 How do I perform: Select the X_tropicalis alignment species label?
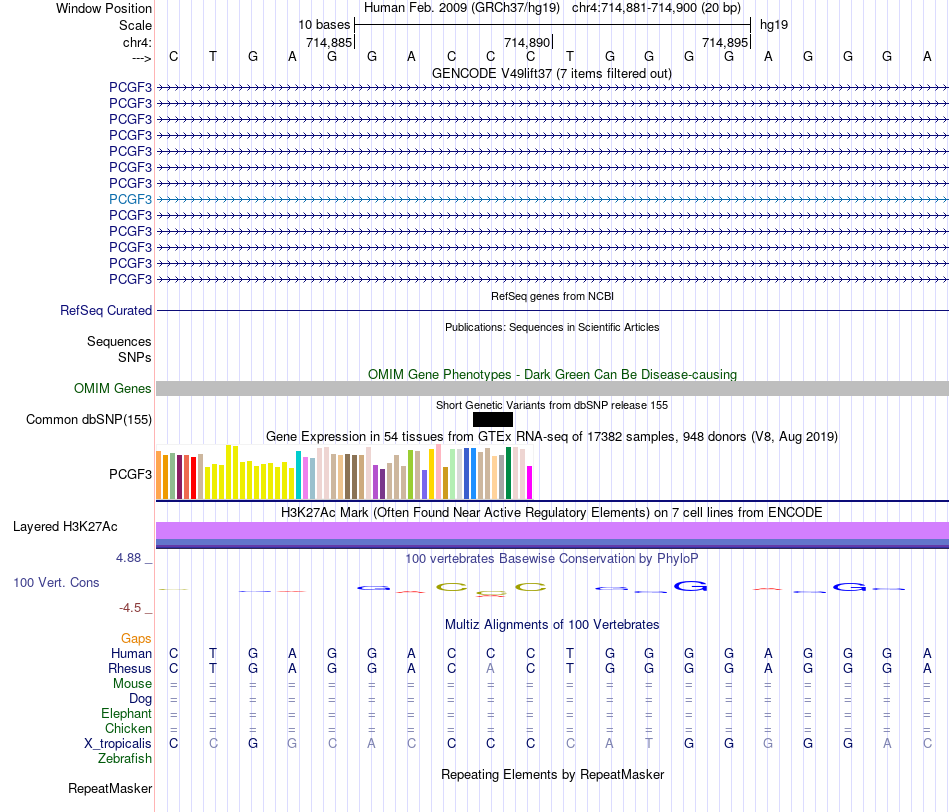[x=118, y=744]
